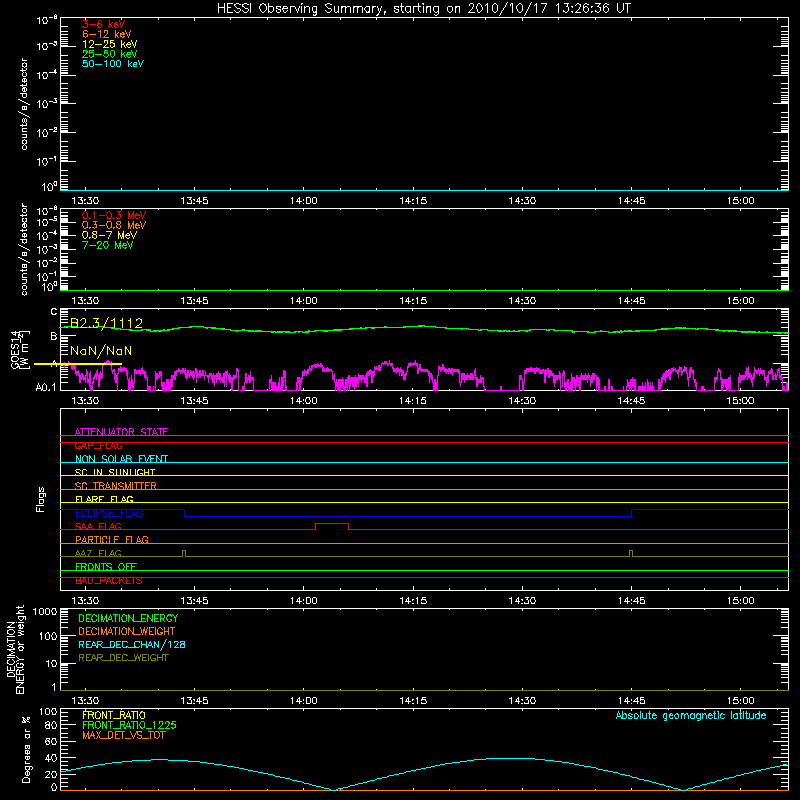Click the FRONT_RATIO legend label
This screenshot has width=800, height=800.
[114, 715]
